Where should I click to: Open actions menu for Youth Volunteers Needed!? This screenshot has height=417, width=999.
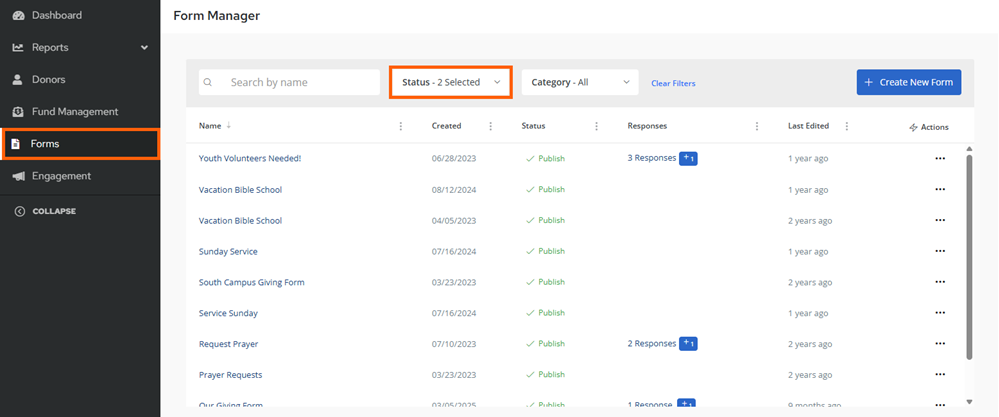coord(939,158)
